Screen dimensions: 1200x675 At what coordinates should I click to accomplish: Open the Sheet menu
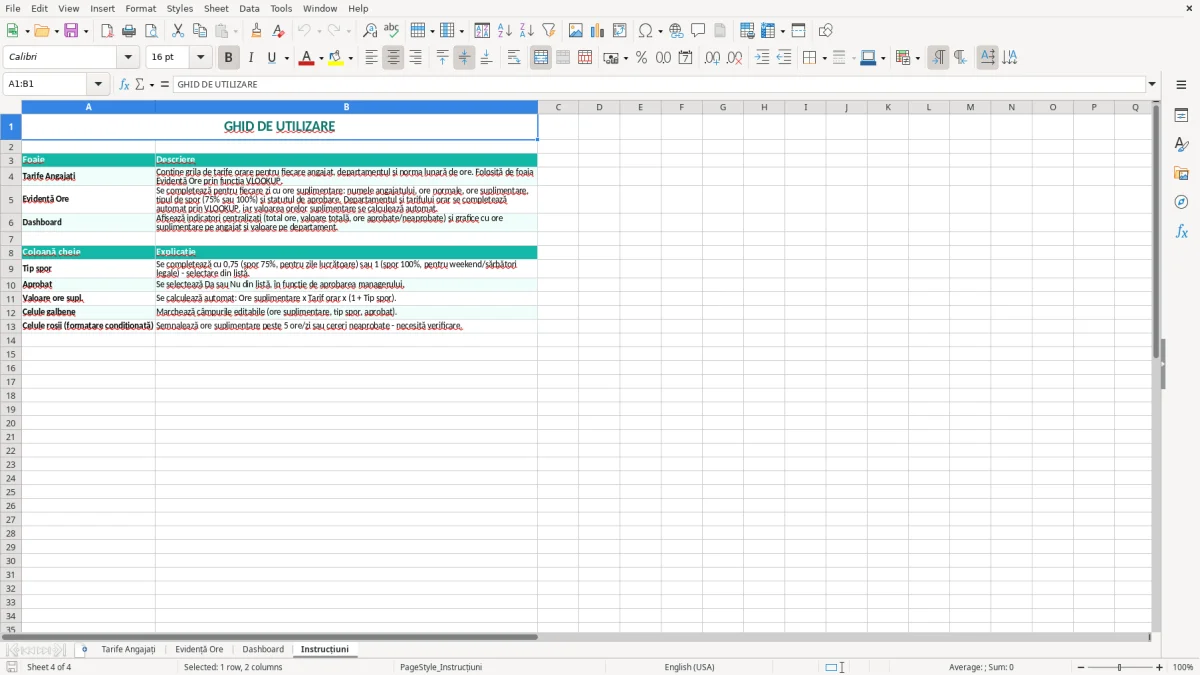point(216,8)
